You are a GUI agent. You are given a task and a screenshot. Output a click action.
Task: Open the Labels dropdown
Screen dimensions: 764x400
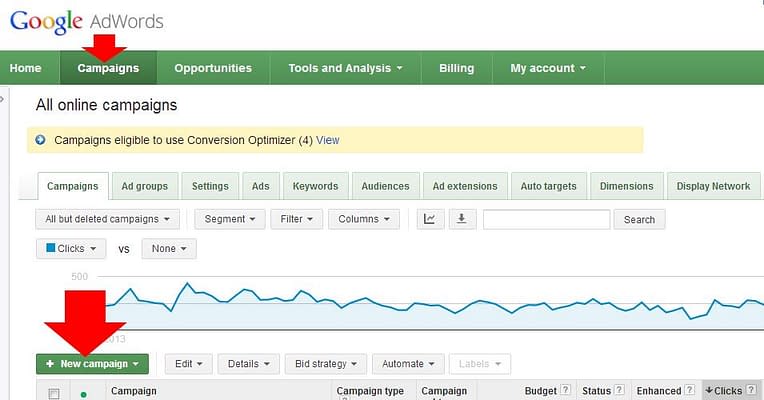click(x=480, y=364)
